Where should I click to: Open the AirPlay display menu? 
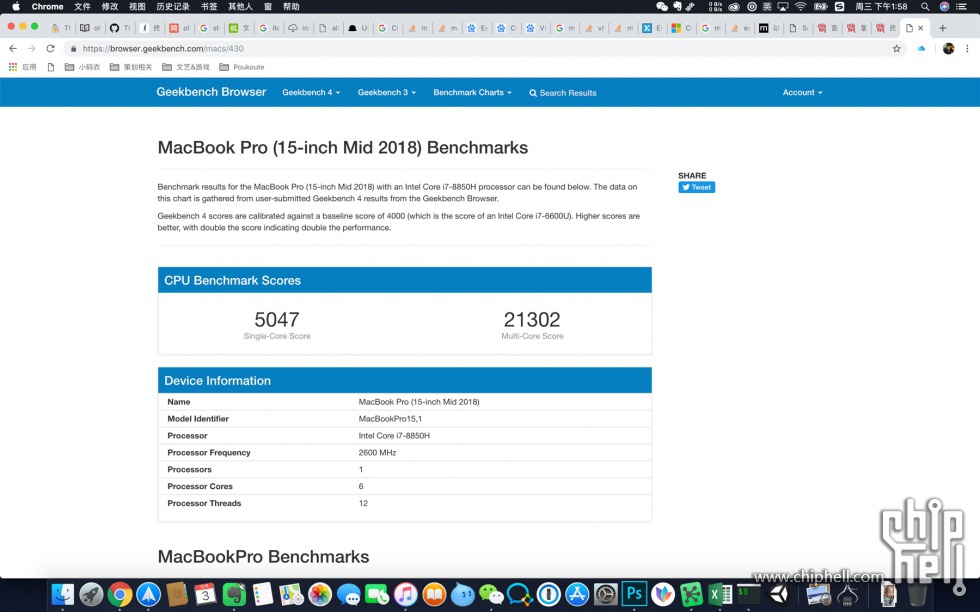pyautogui.click(x=782, y=6)
